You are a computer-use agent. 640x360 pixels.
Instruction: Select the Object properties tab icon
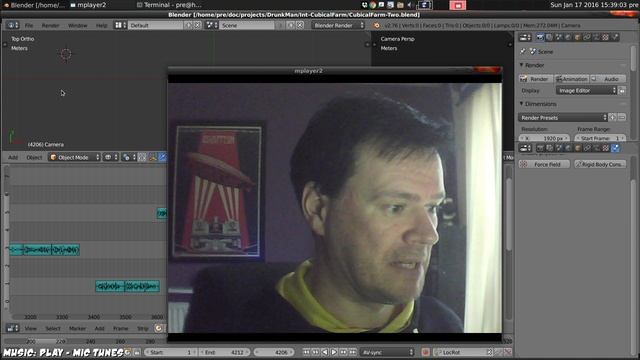578,38
